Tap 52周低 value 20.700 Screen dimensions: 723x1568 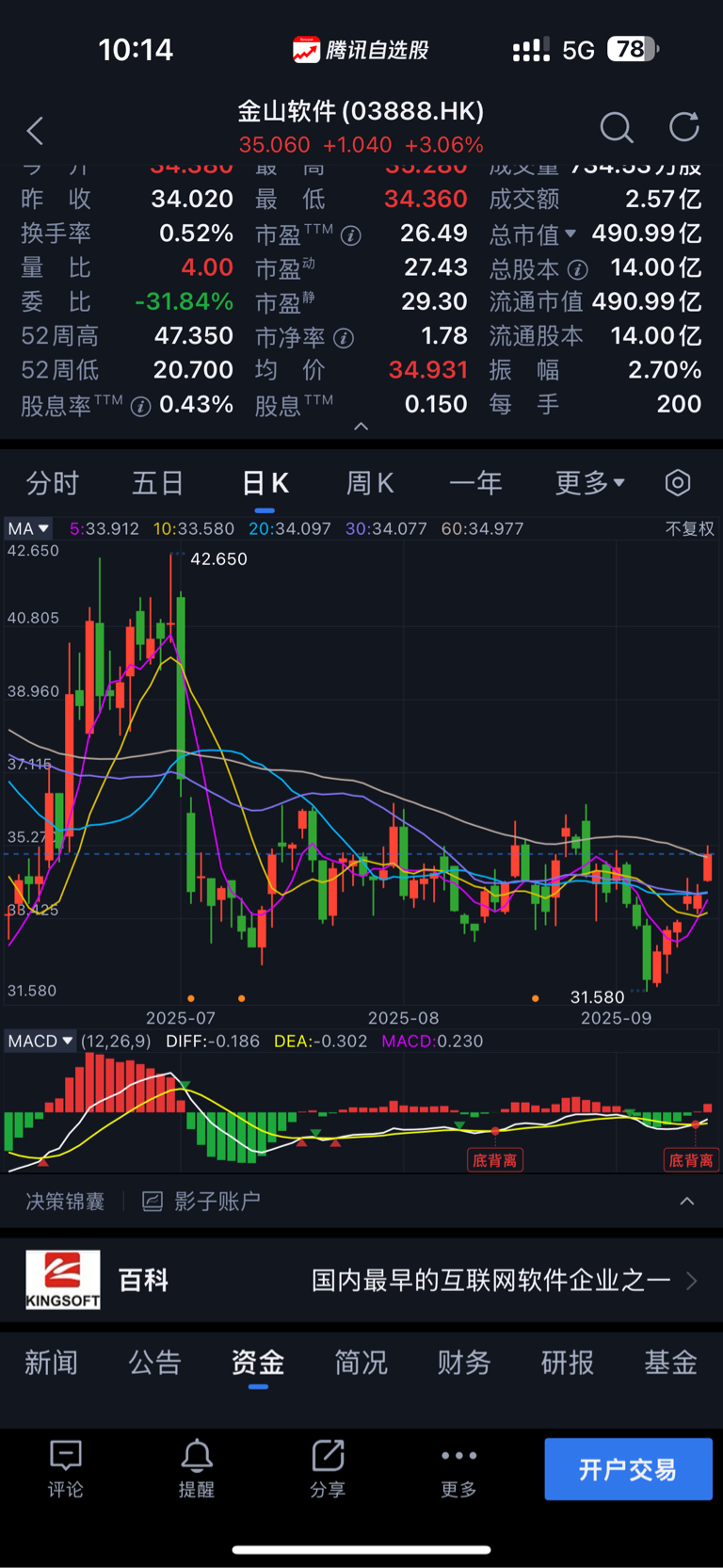193,370
